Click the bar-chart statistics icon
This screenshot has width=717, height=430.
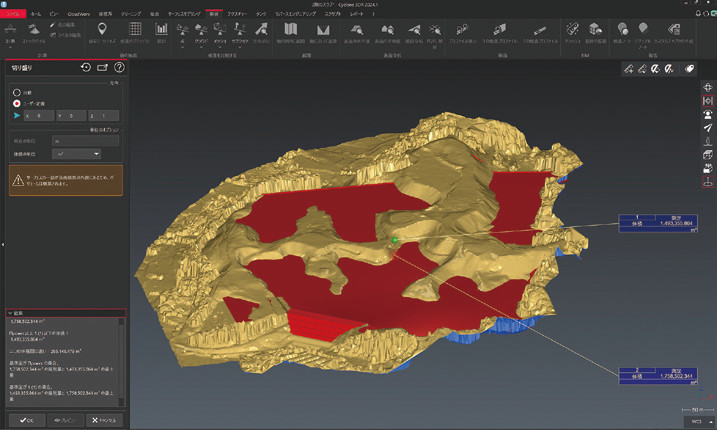(161, 29)
